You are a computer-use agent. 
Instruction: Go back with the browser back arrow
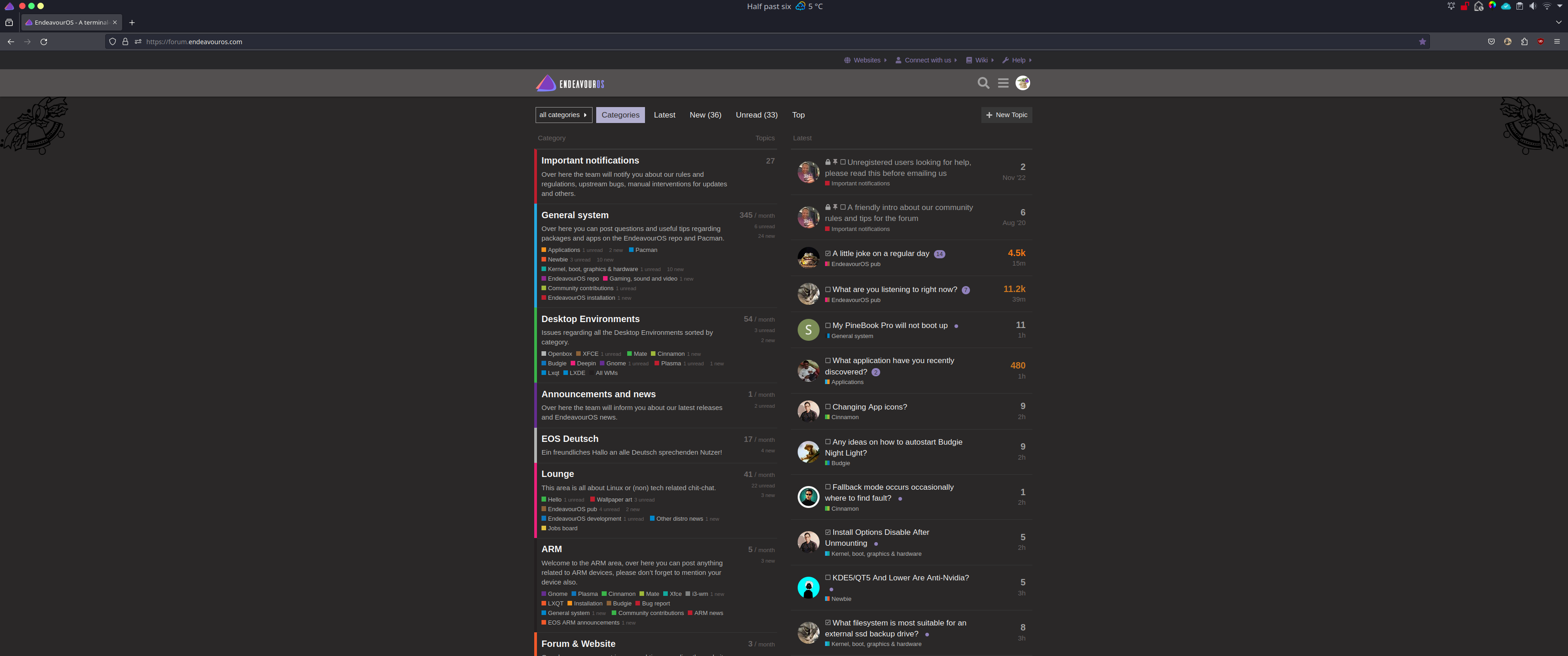click(x=10, y=41)
